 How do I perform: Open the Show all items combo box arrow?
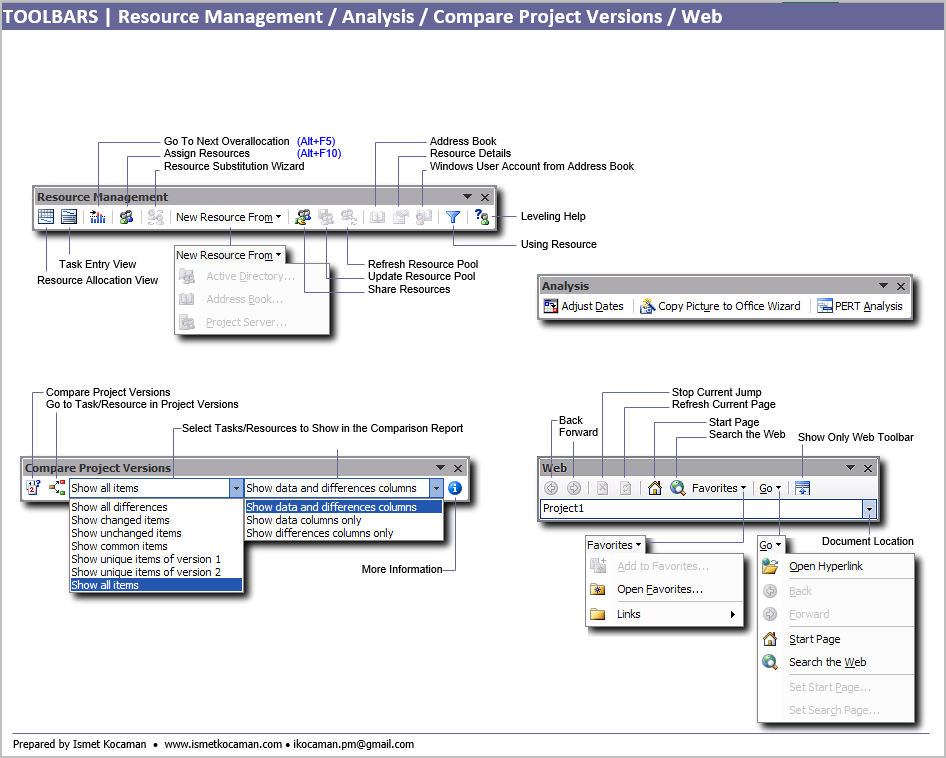(235, 488)
